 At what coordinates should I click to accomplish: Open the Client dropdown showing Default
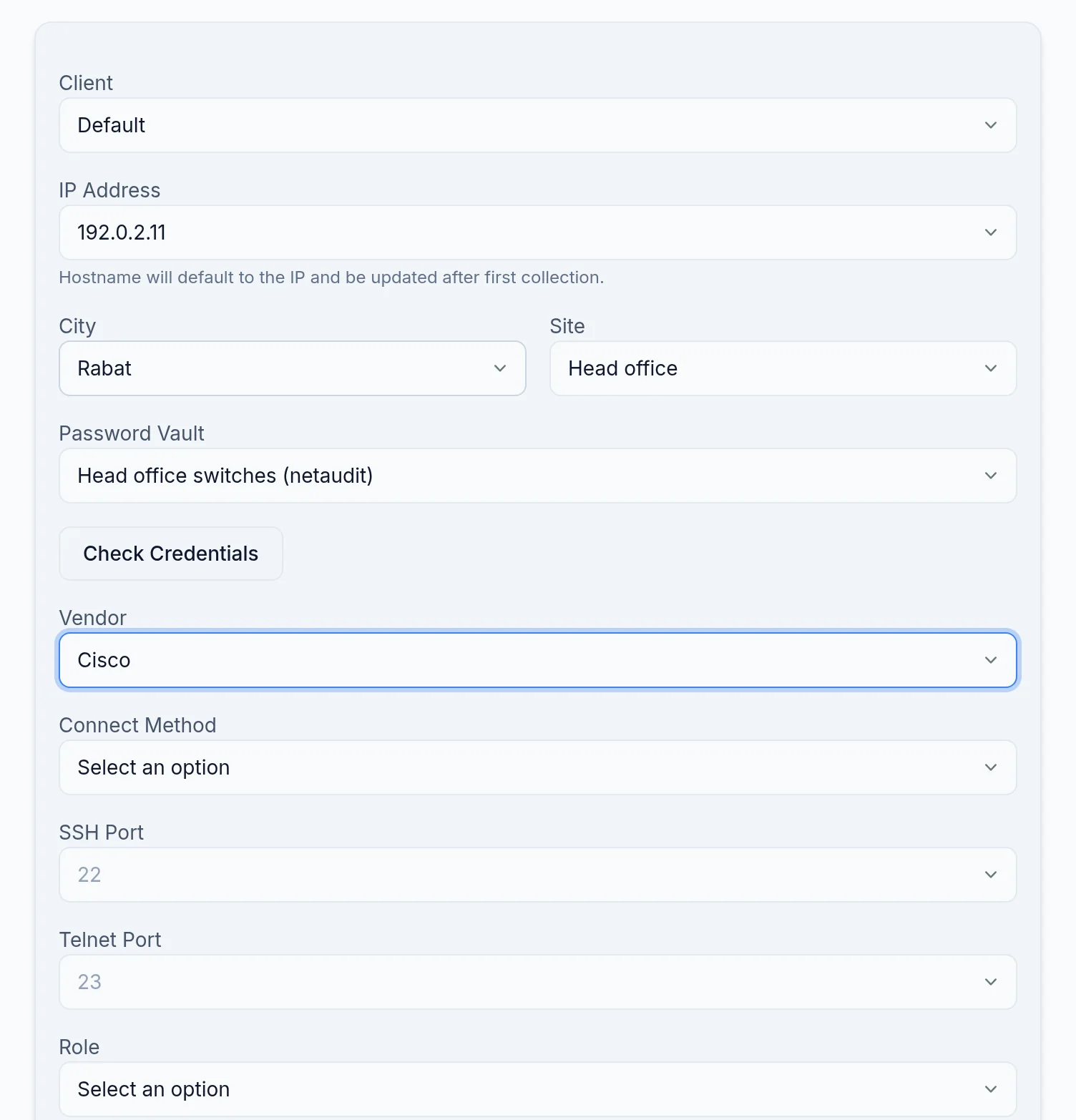(x=537, y=125)
